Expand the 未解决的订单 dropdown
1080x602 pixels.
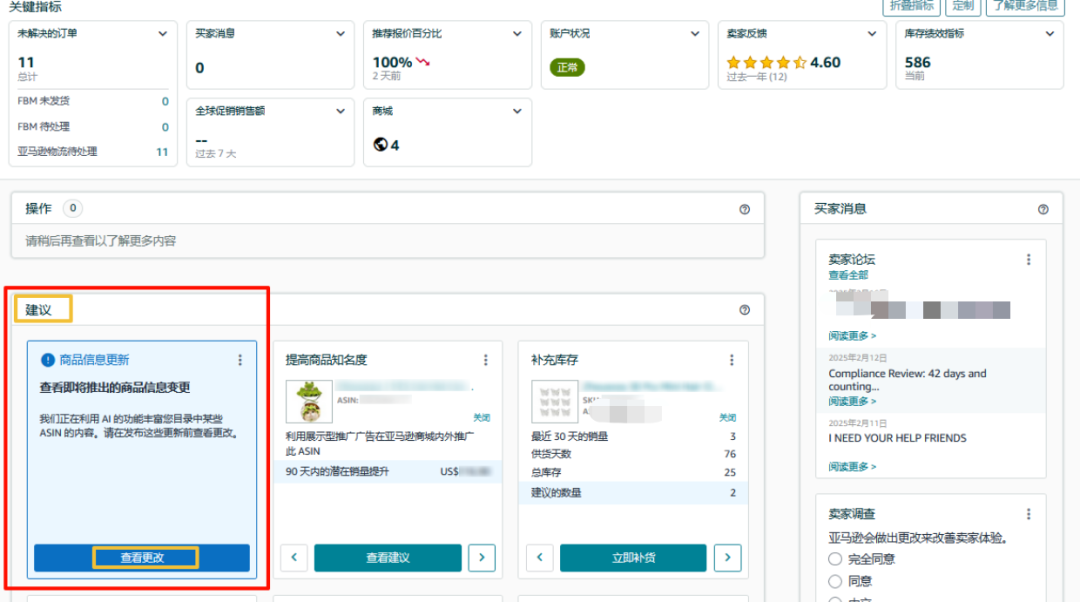tap(162, 33)
